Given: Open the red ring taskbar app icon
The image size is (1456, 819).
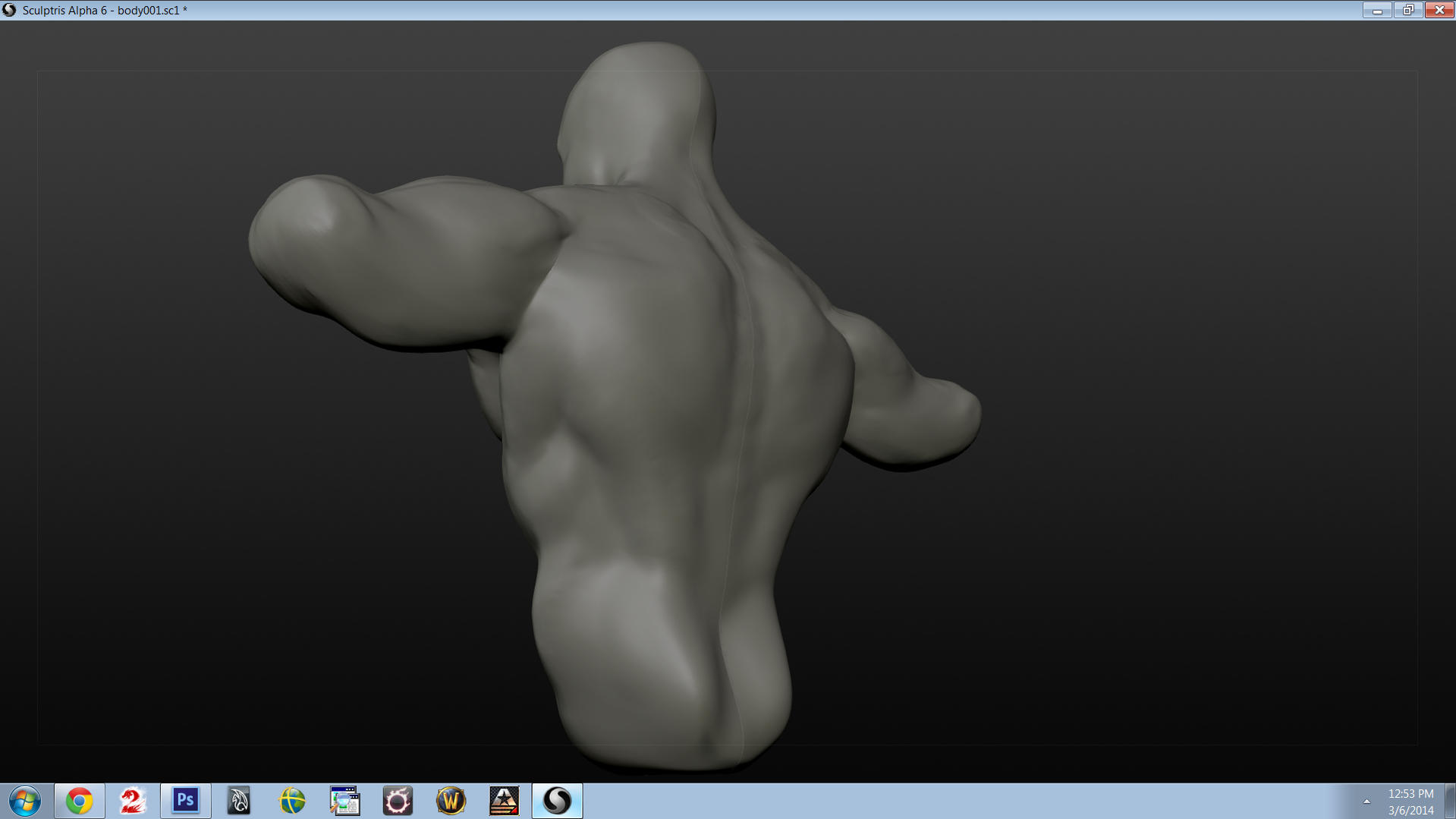Looking at the screenshot, I should coord(398,801).
